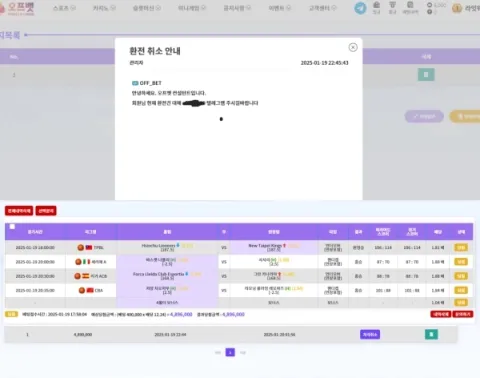The width and height of the screenshot is (480, 378).
Task: Click the Italy flag in the 세리에 A row
Action: pos(86,262)
